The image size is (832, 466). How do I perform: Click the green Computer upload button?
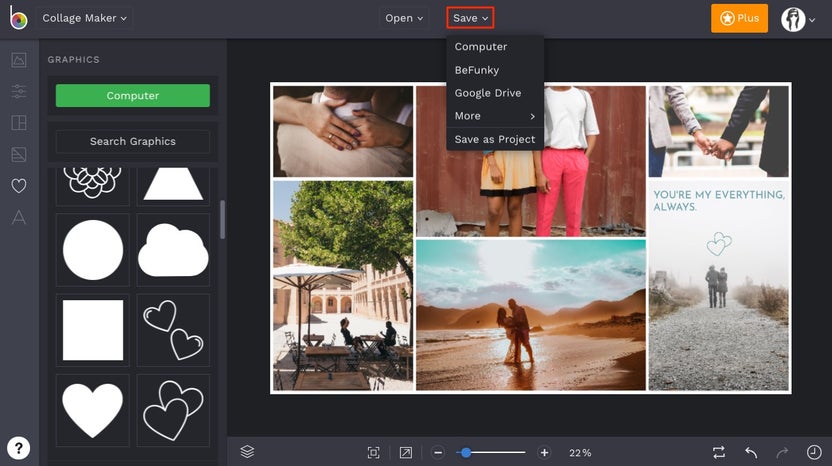(x=133, y=96)
